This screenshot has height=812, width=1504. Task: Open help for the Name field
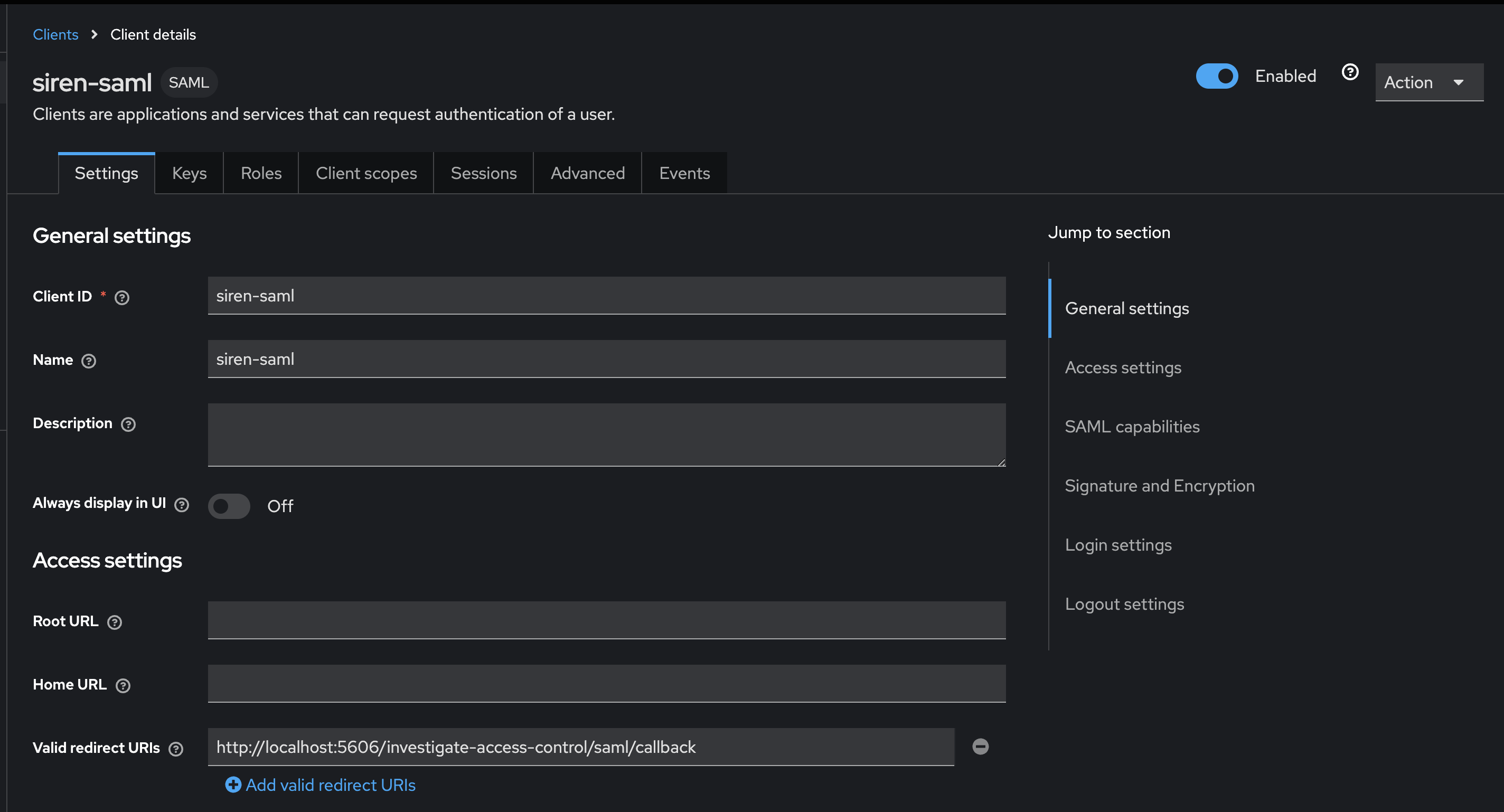(89, 361)
